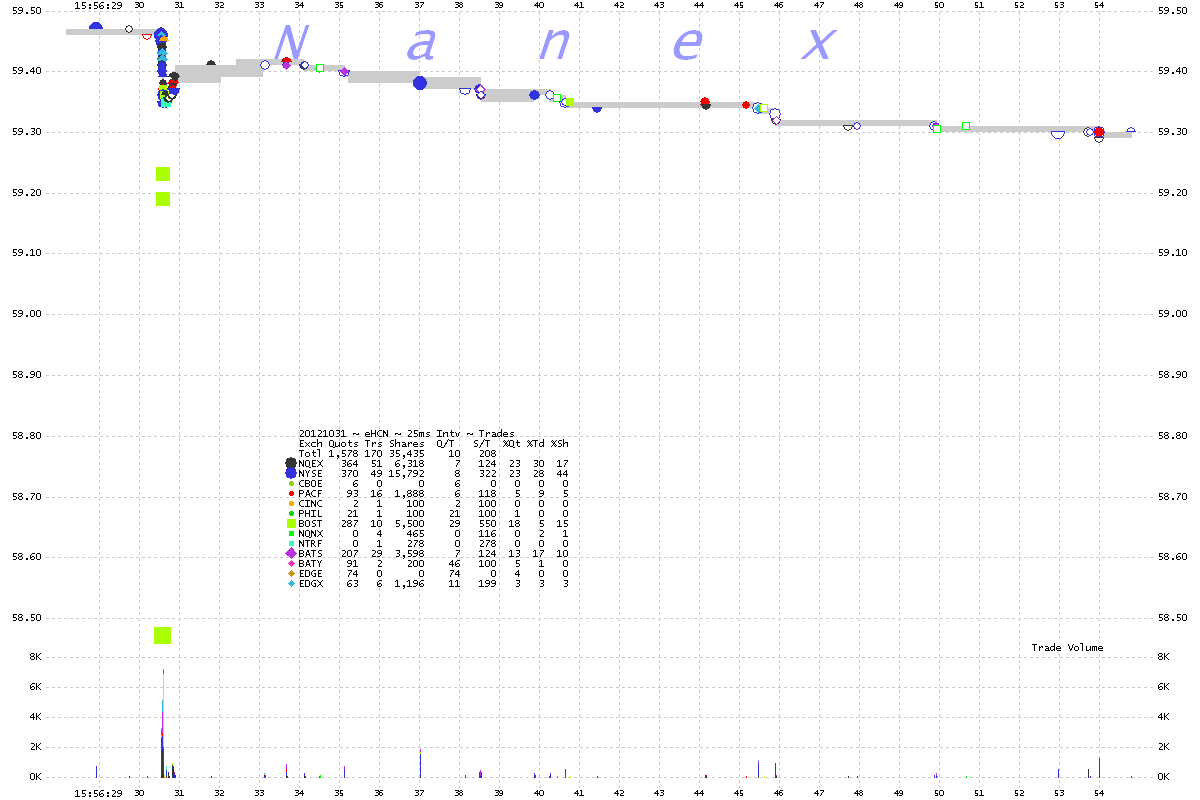
Task: Click the '59.00' price label on left axis
Action: click(x=25, y=314)
